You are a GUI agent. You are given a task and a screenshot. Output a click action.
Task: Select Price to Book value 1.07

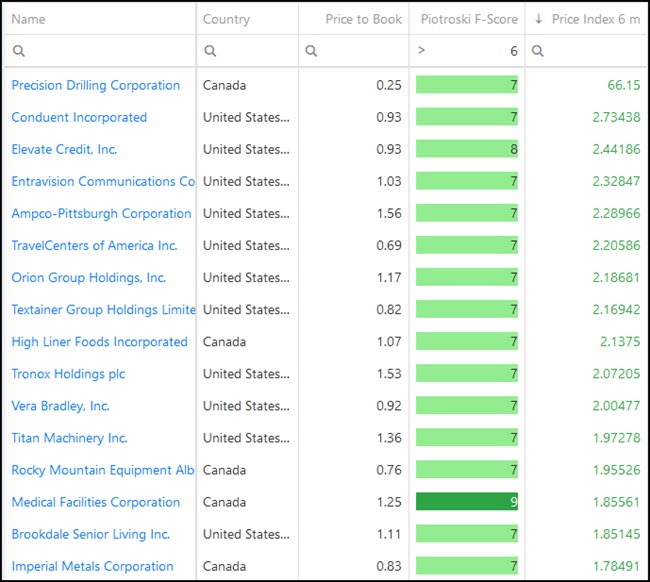[x=389, y=342]
